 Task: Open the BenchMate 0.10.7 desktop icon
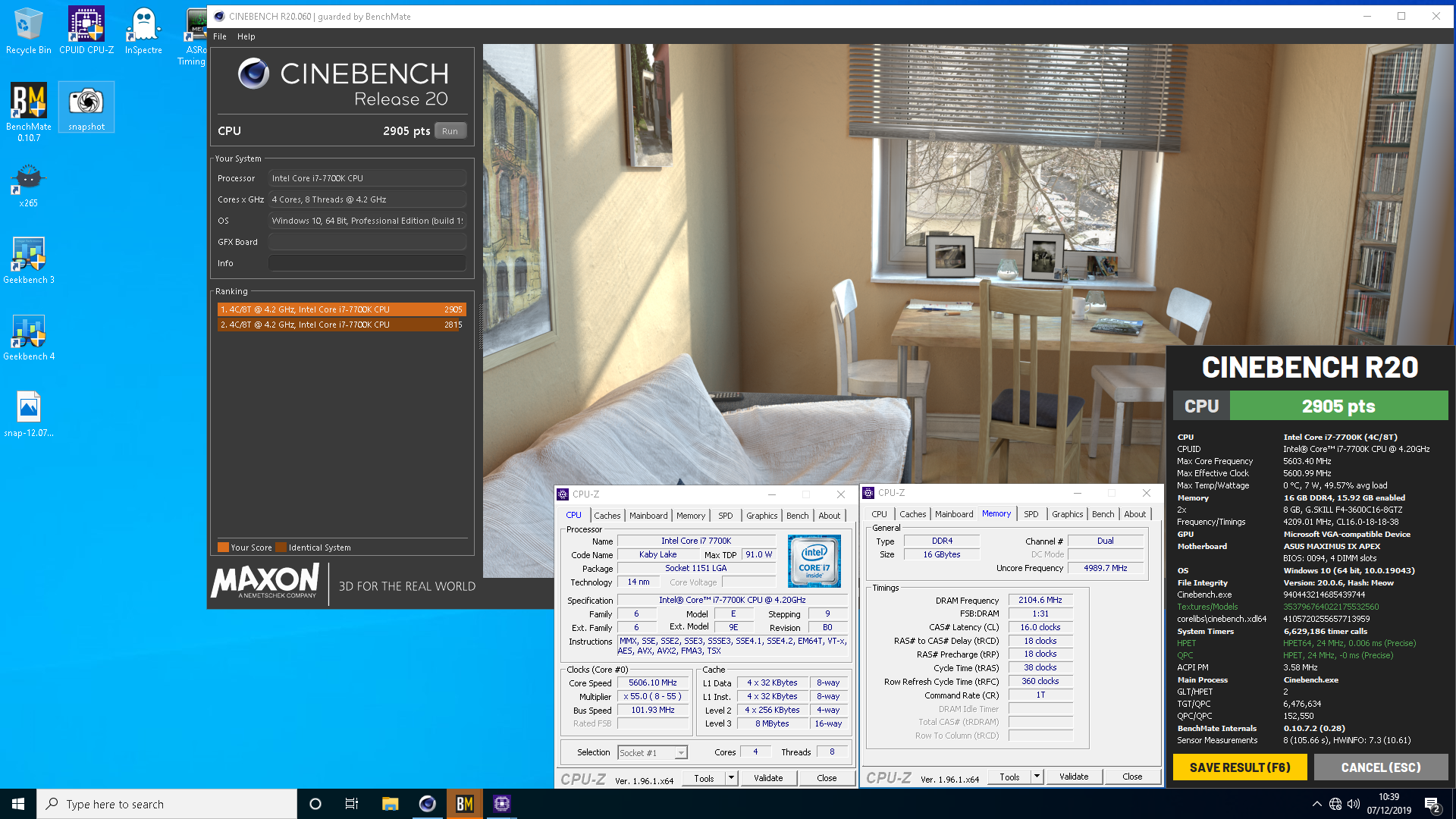[29, 111]
